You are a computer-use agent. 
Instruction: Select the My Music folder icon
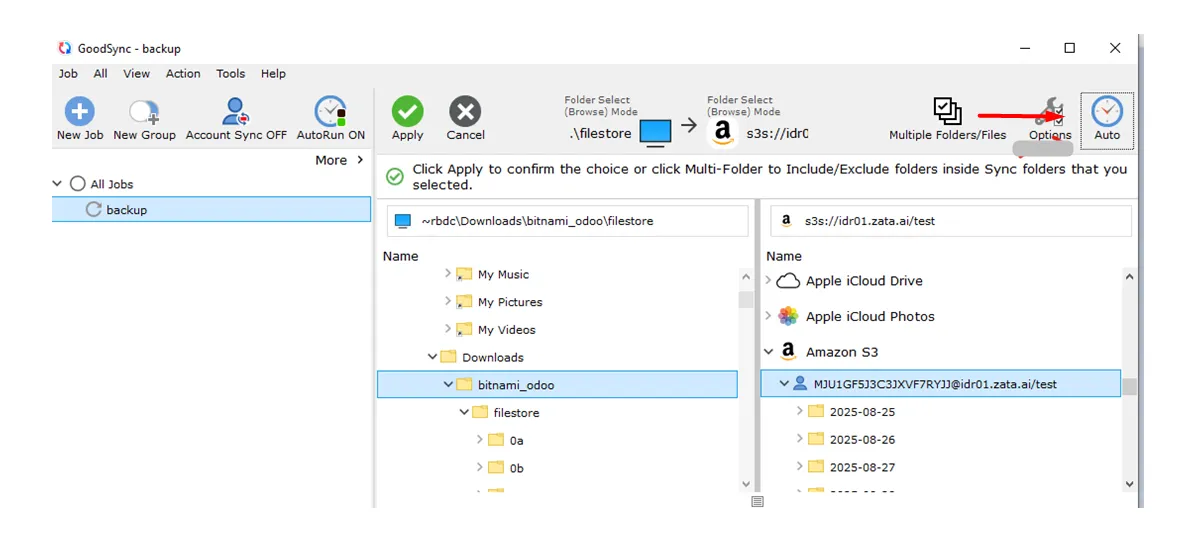464,274
